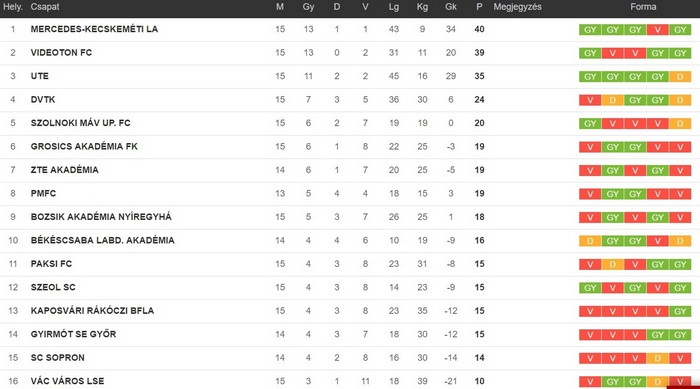This screenshot has width=700, height=389.
Task: Click the orange D badge in Paksi FC row
Action: (612, 264)
